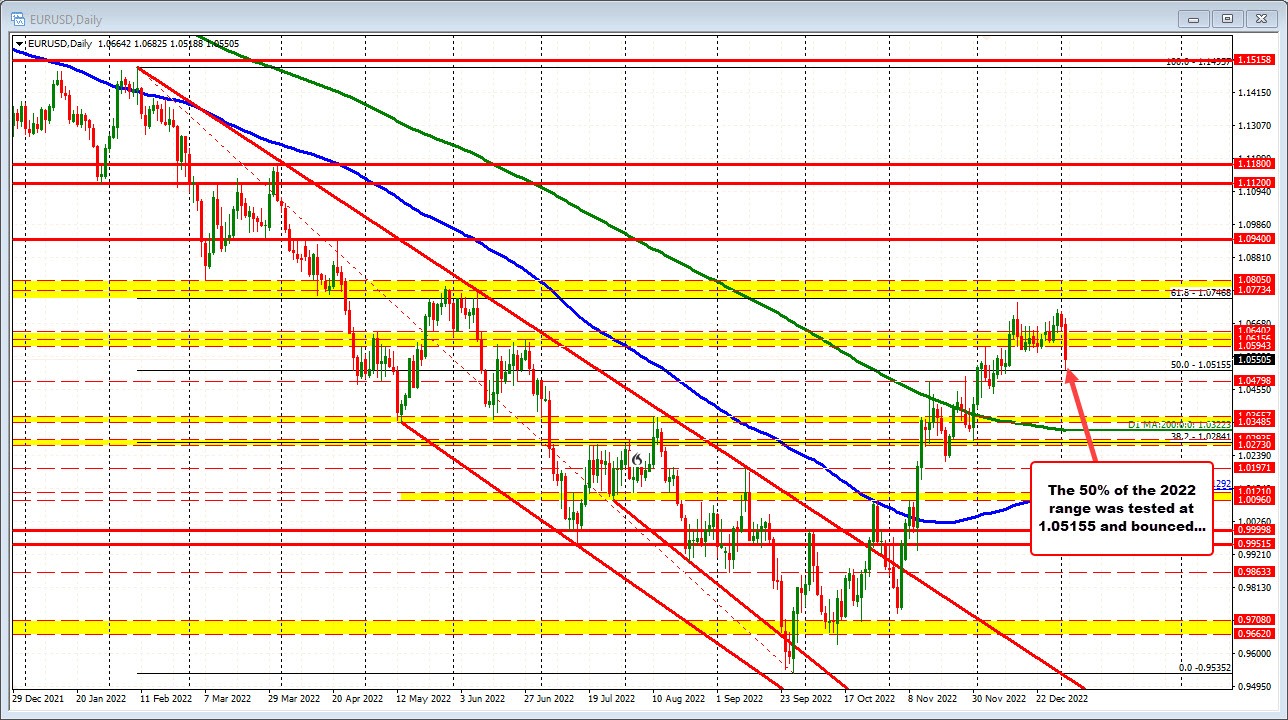Open the chart dropdown triangle beside EURUSD,Daily
This screenshot has height=720, width=1288.
click(19, 44)
